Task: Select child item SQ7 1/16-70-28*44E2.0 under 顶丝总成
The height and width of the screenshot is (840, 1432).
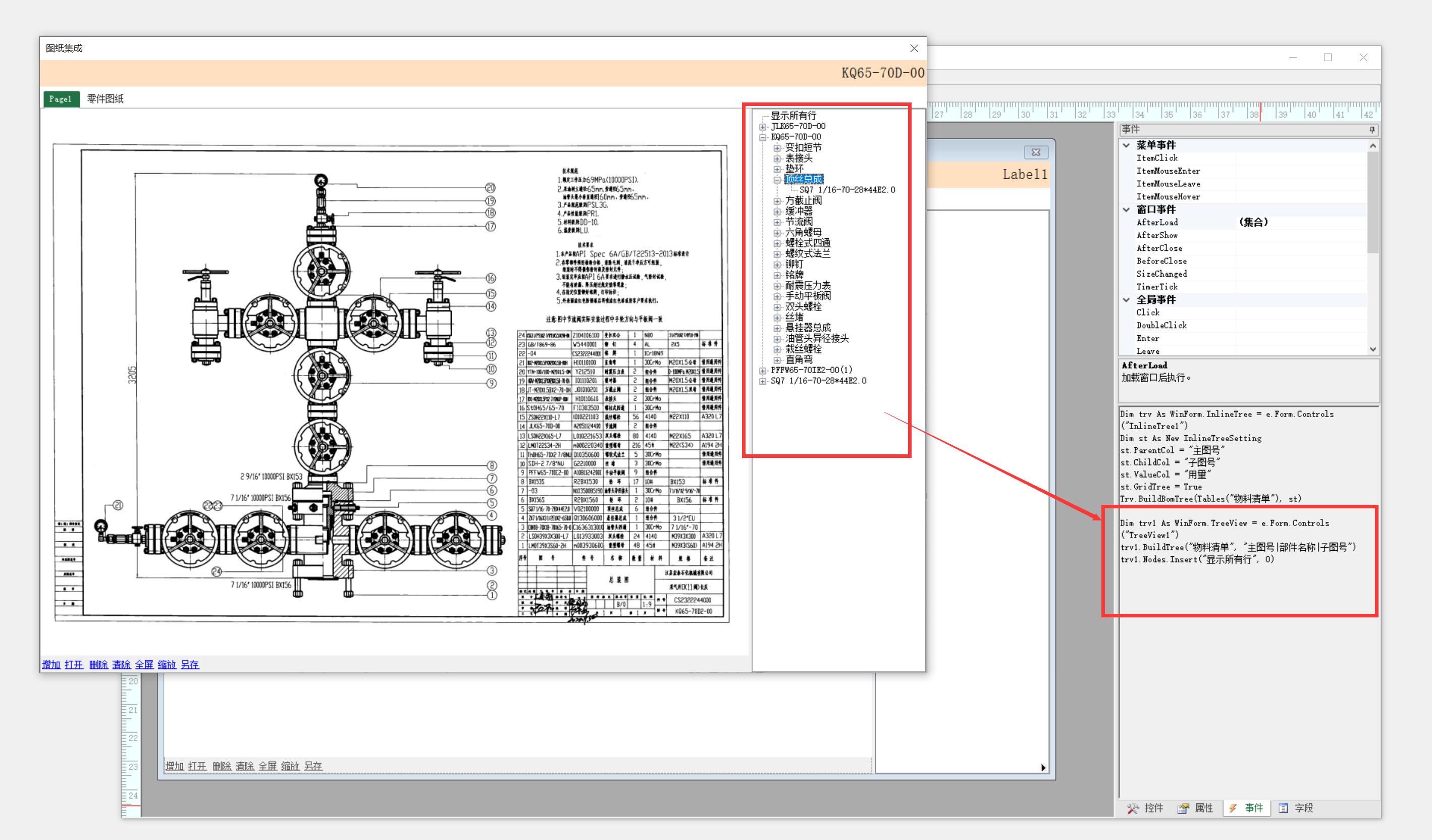Action: (x=846, y=190)
